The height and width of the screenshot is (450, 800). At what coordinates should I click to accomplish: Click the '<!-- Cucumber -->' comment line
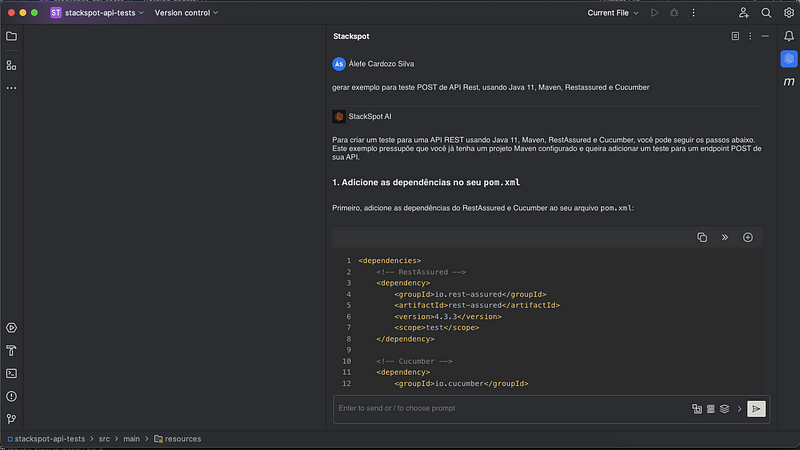414,361
